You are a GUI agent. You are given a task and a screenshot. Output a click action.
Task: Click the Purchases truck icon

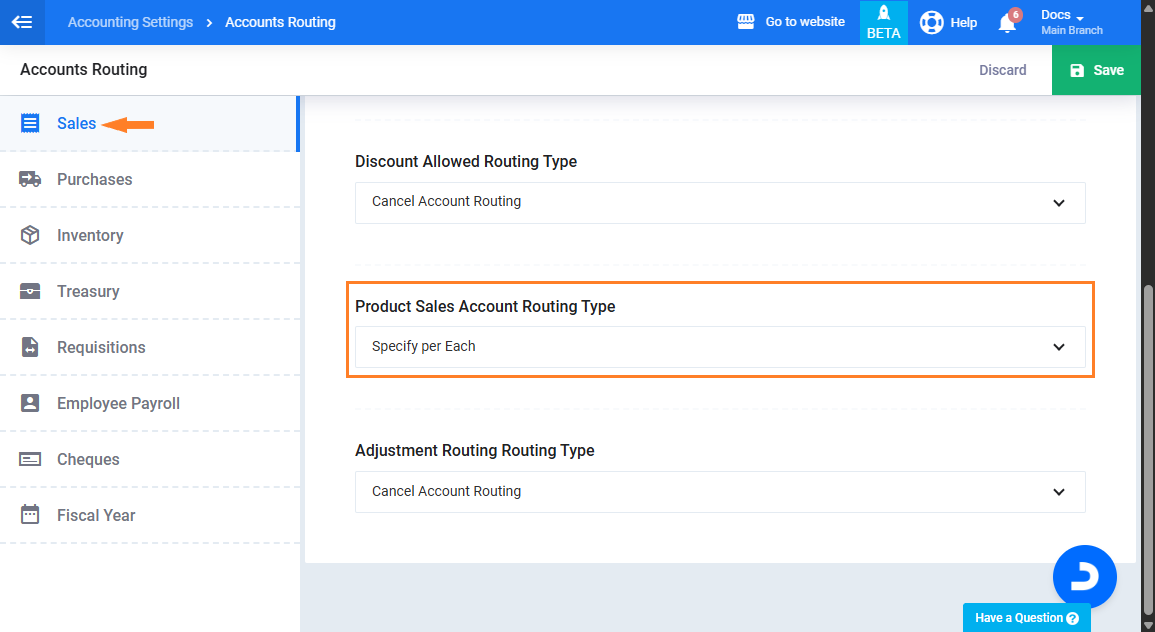(30, 179)
